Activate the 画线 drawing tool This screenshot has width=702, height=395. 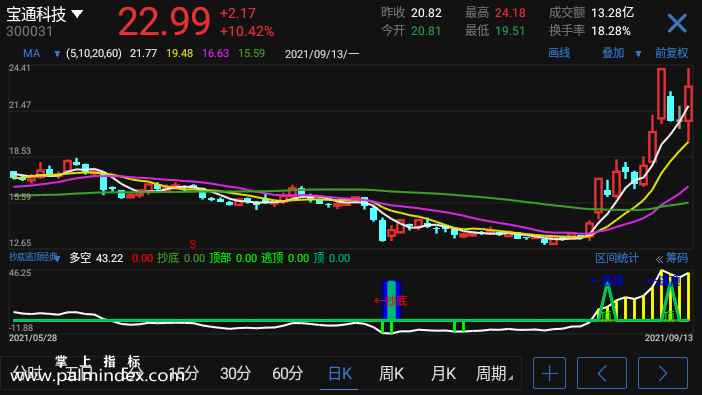559,53
